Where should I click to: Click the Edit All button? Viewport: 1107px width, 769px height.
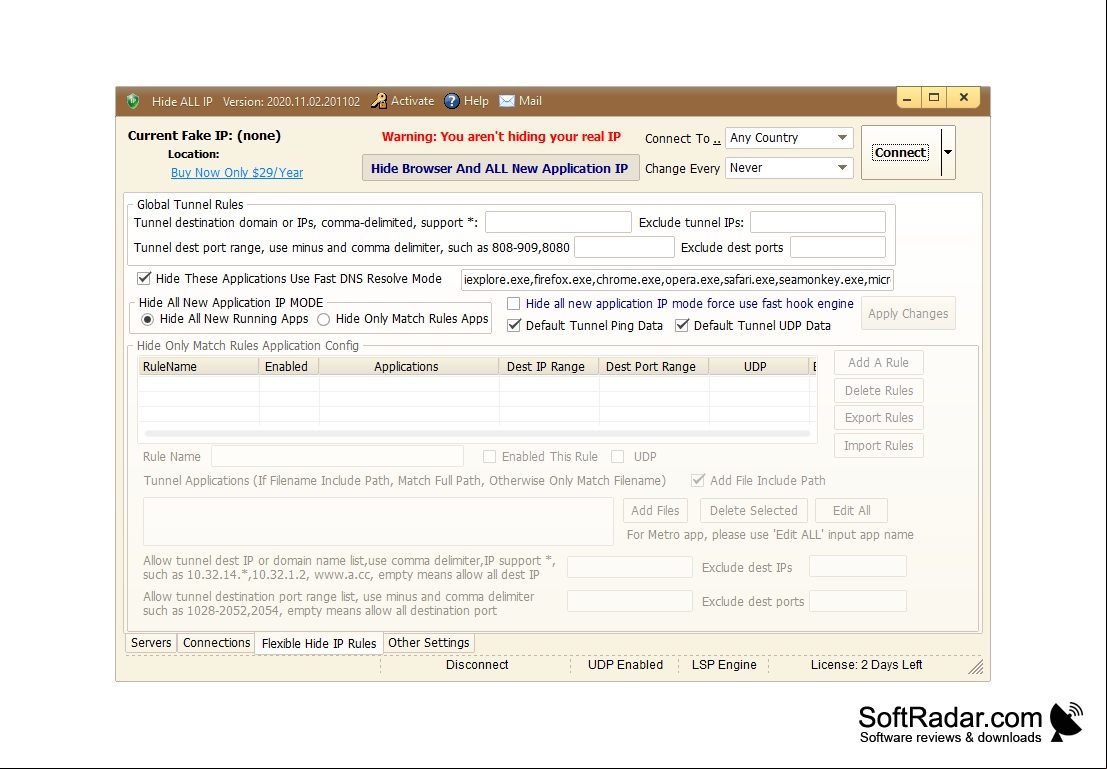(851, 511)
